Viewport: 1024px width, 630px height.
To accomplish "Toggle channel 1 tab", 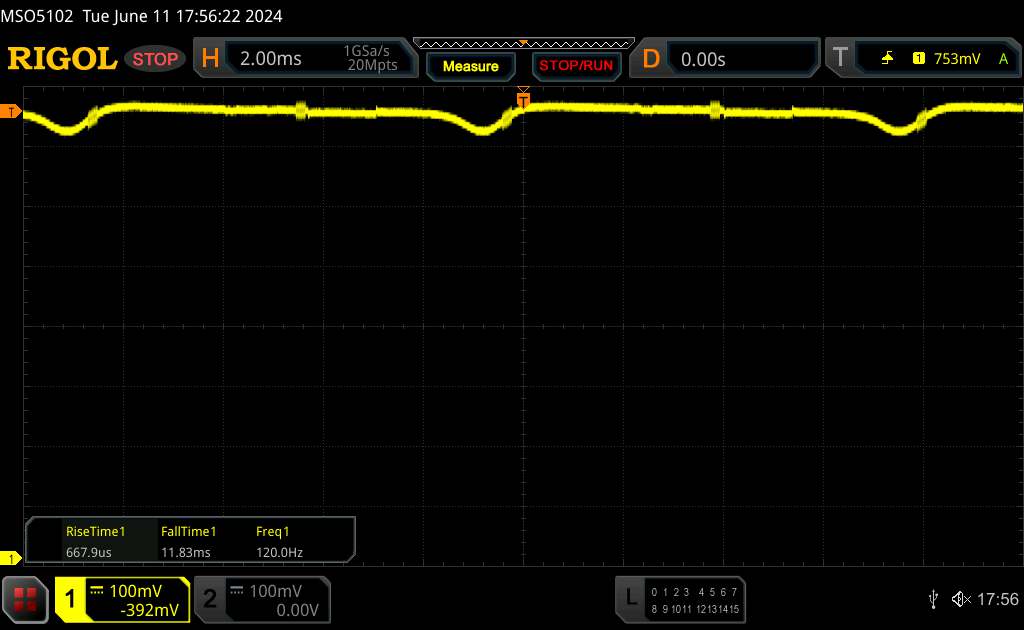I will [70, 599].
